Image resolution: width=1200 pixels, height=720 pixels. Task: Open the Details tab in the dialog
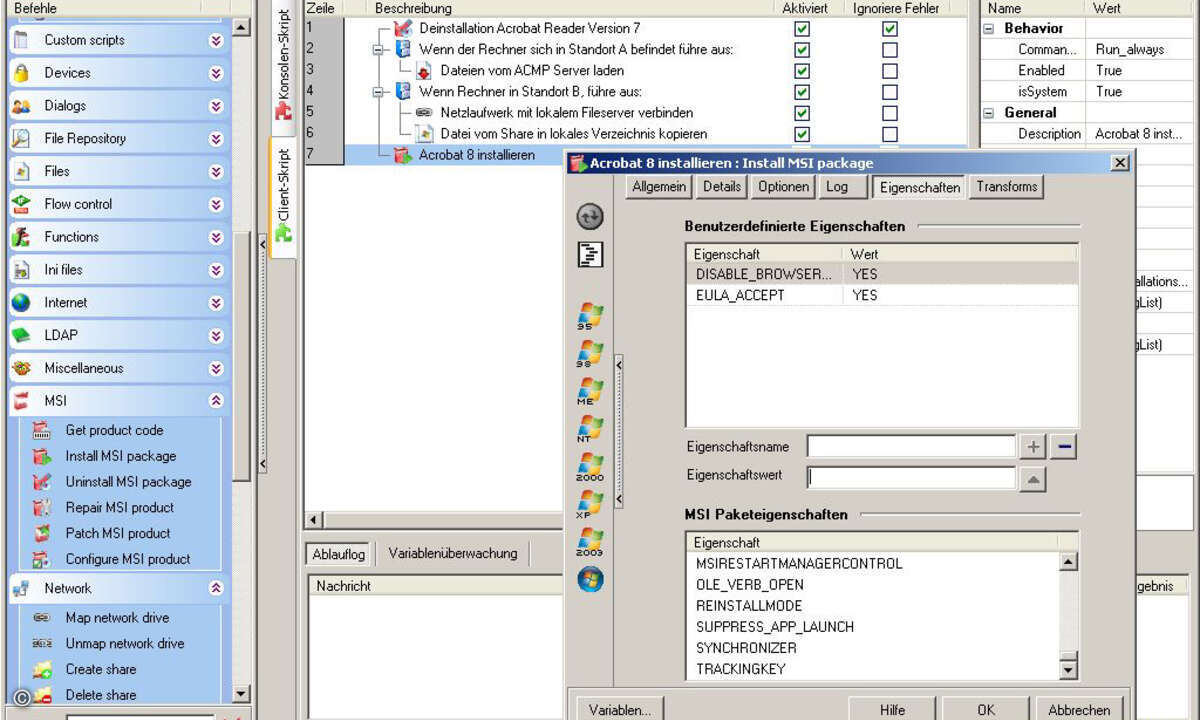[722, 186]
